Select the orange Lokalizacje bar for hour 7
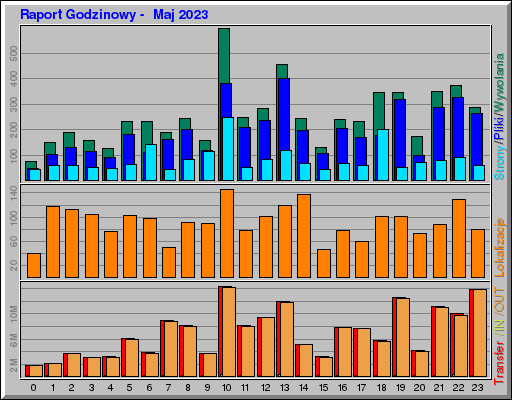This screenshot has height=400, width=512. tap(169, 262)
